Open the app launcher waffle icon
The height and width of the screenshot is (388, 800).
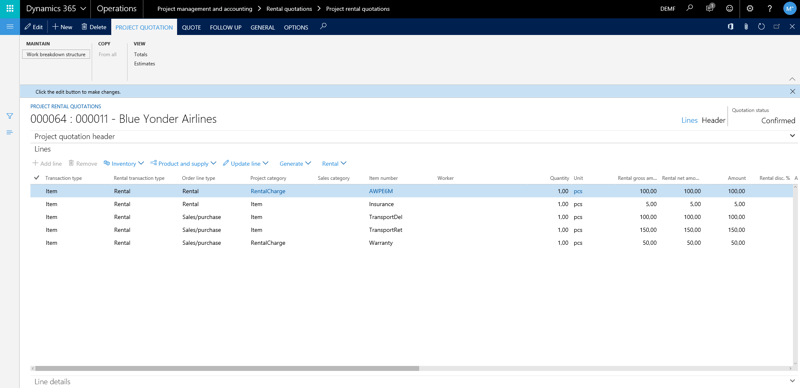[10, 9]
